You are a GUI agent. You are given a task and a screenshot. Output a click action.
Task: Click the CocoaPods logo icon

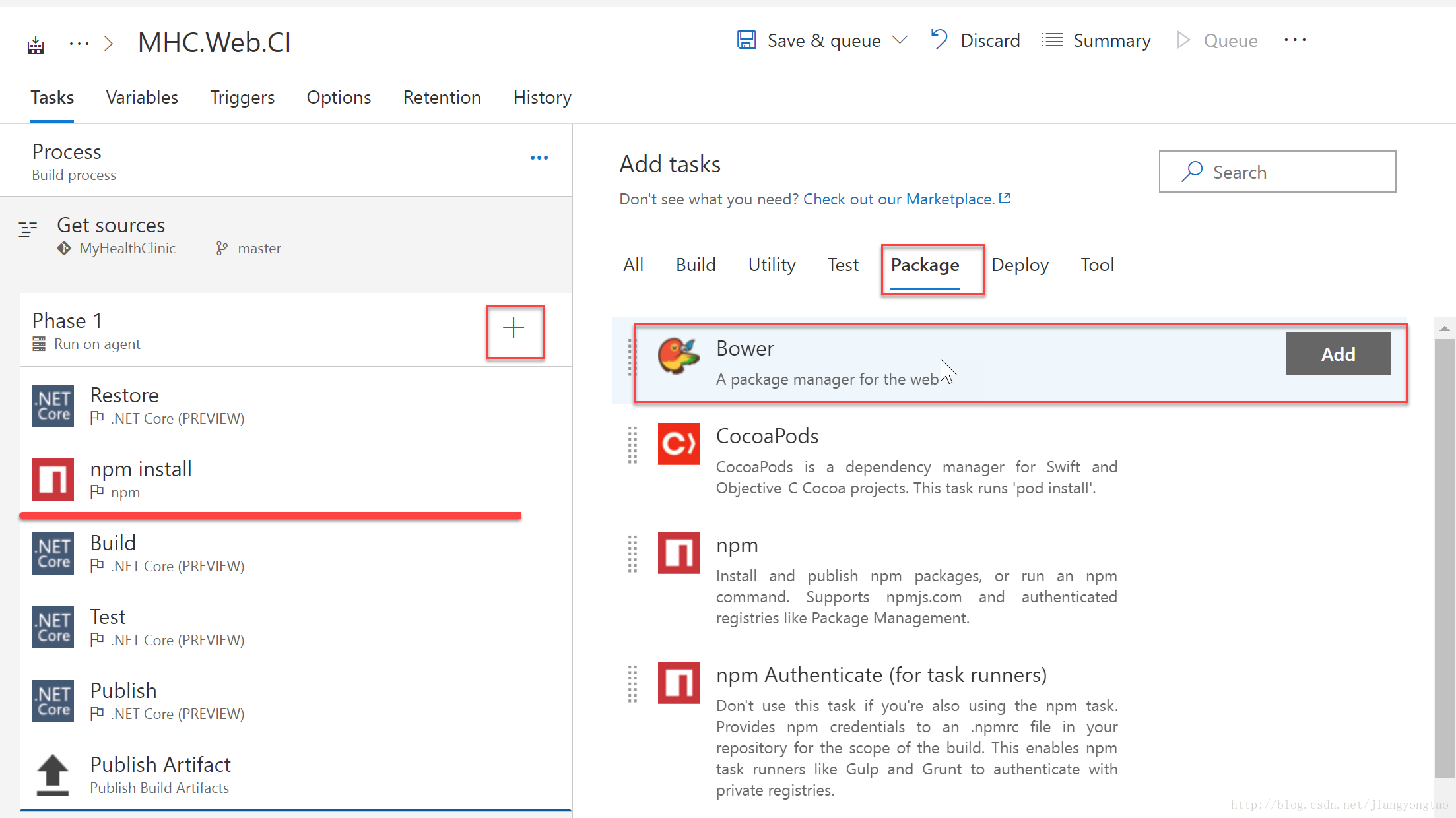click(x=678, y=443)
